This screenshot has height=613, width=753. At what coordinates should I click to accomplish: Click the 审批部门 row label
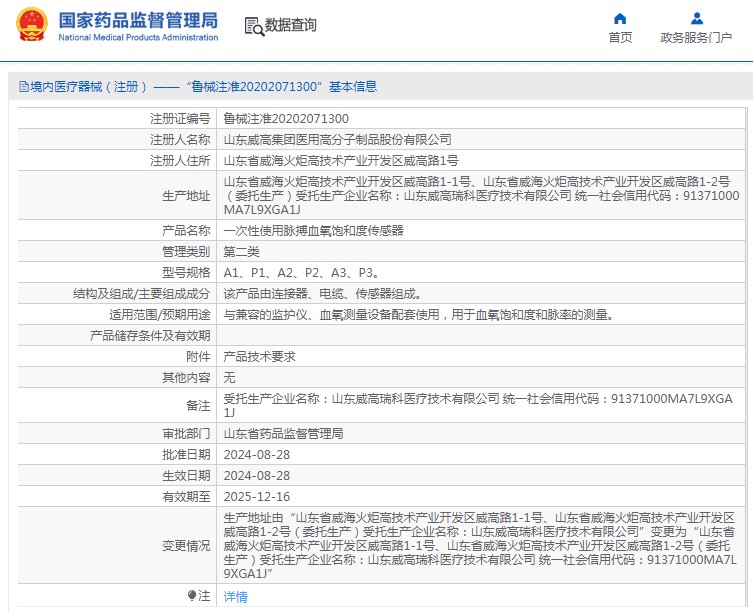coord(186,433)
